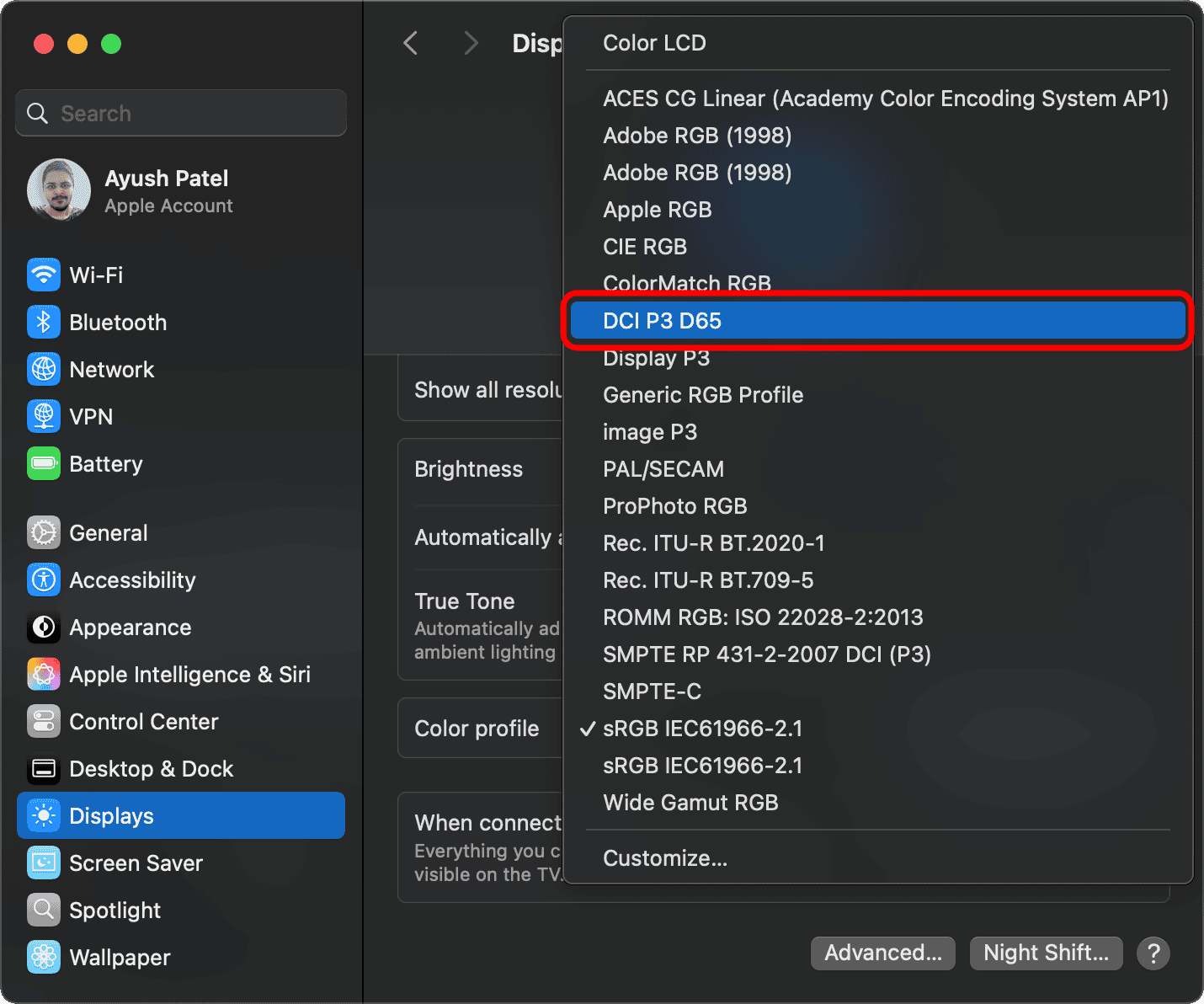
Task: Select Customize... in profile menu
Action: pos(665,858)
